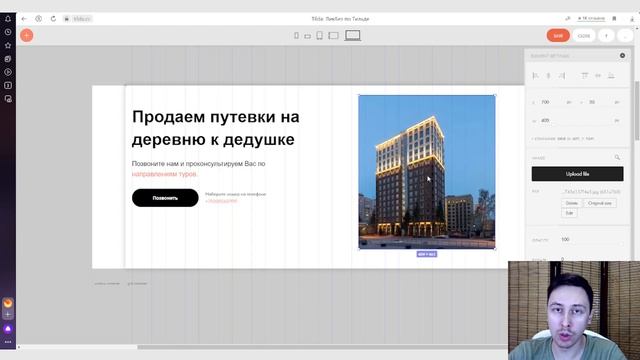Align the element to the left edge
Viewport: 640px width, 360px height.
tap(536, 76)
